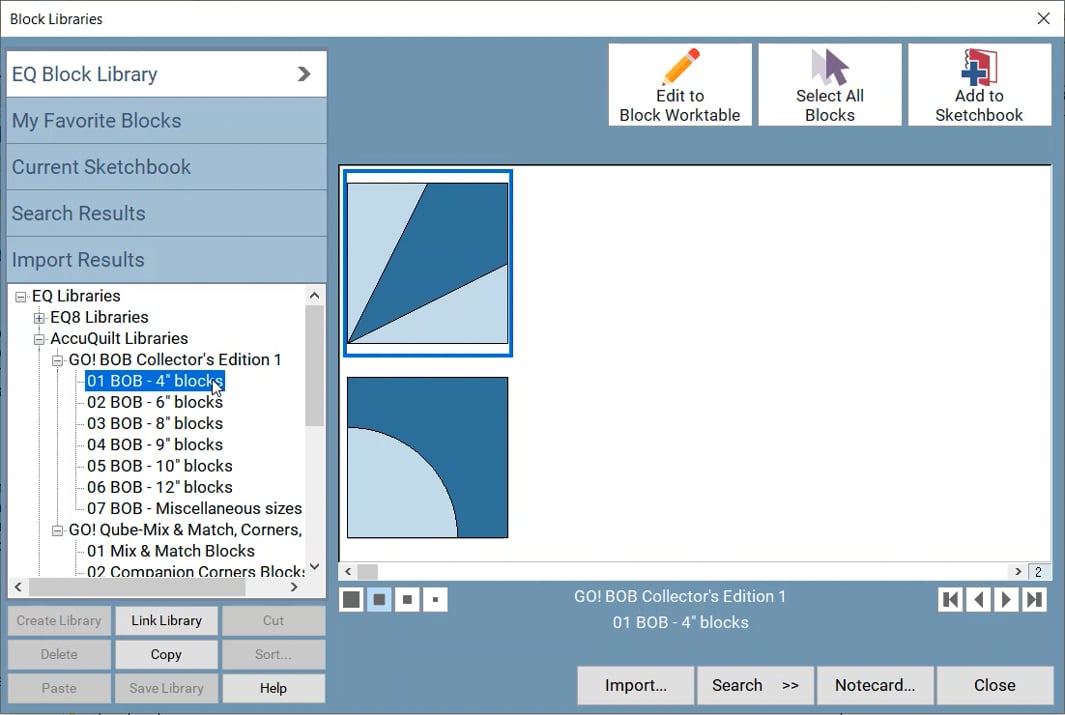Collapse AccuQuilt Libraries node

pos(39,339)
